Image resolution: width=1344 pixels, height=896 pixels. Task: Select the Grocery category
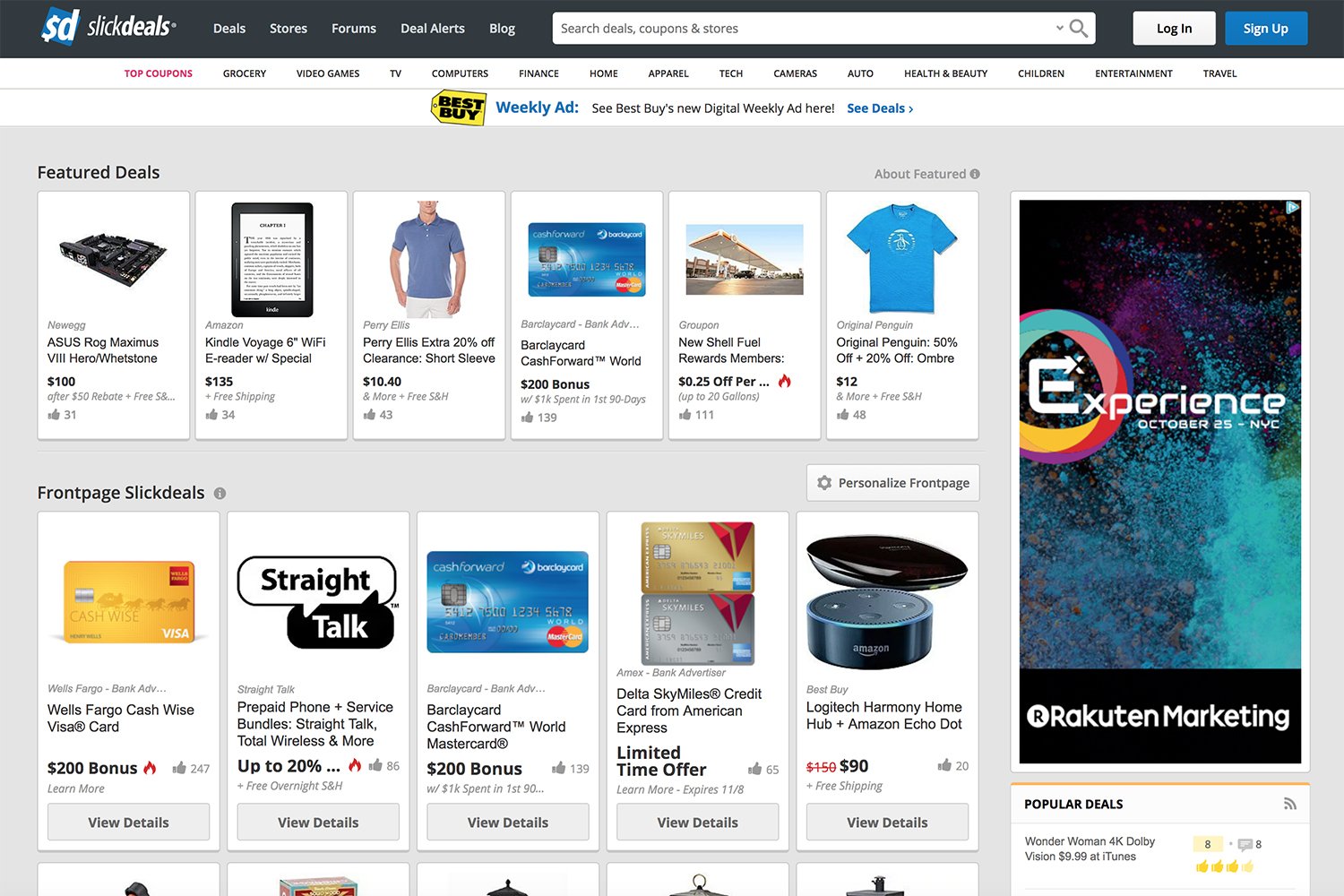pos(245,73)
